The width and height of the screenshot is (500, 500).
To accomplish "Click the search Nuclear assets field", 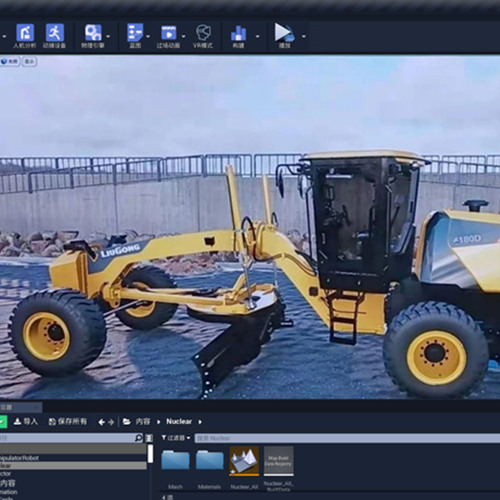I will (x=347, y=438).
